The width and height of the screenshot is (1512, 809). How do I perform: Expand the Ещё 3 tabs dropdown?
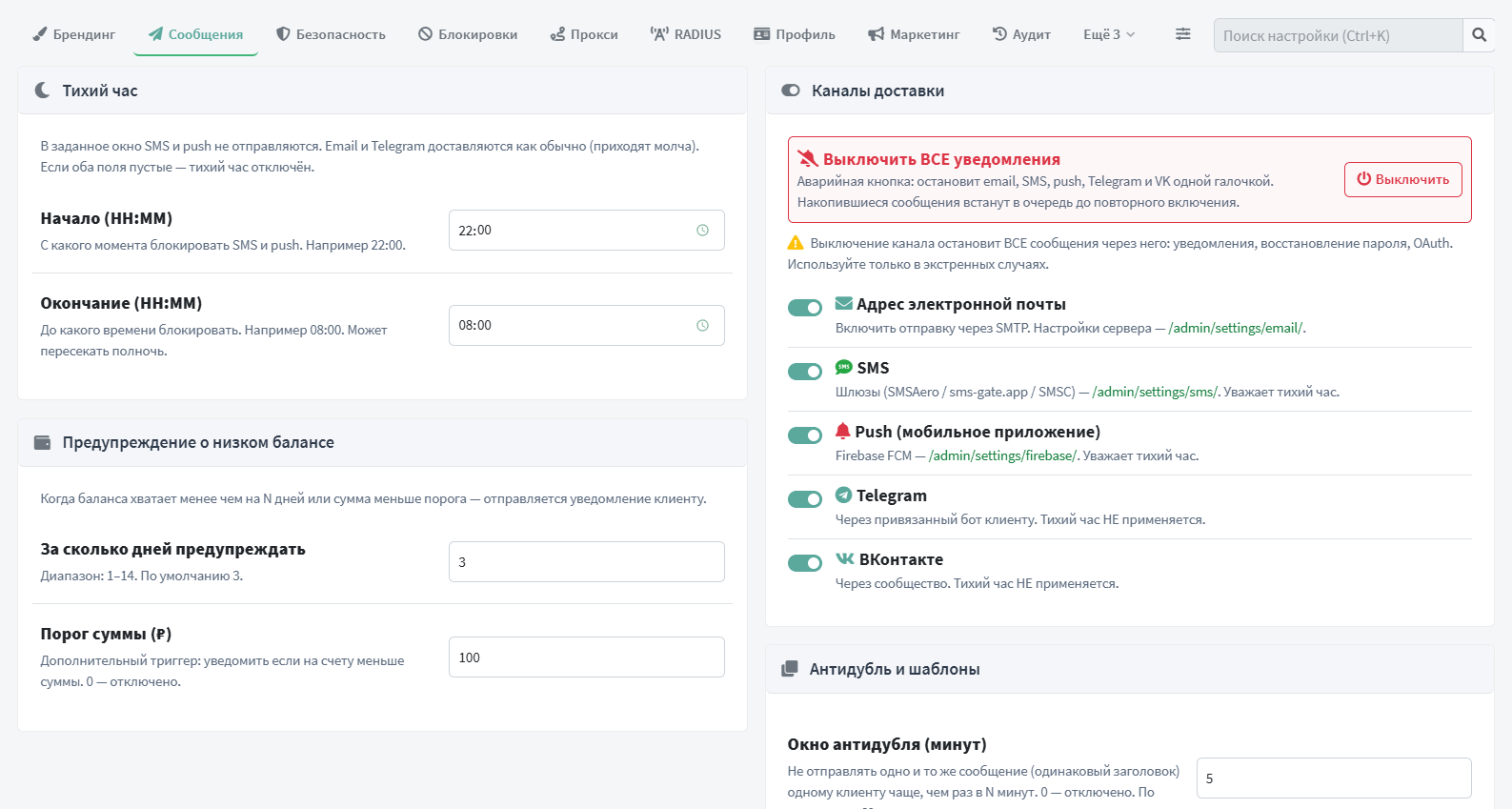pyautogui.click(x=1109, y=34)
